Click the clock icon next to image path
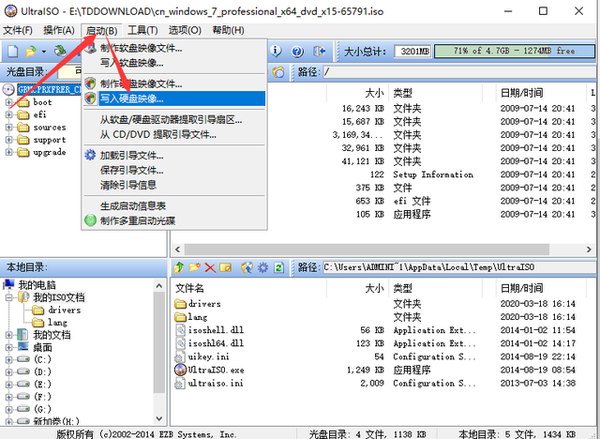This screenshot has height=439, width=600. [278, 72]
